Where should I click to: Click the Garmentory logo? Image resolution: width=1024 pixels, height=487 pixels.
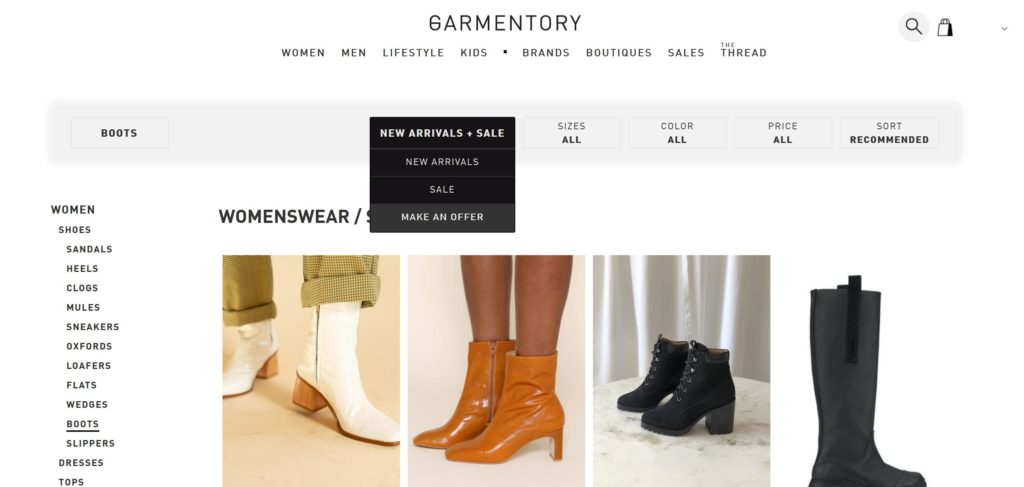tap(505, 24)
